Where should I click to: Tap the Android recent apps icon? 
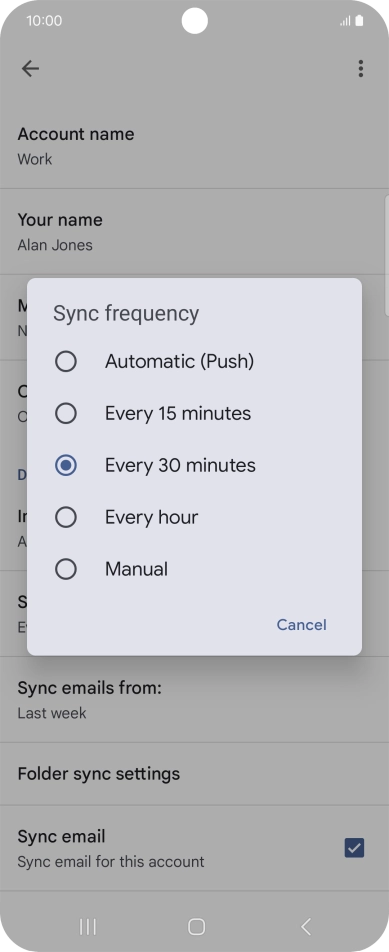88,926
